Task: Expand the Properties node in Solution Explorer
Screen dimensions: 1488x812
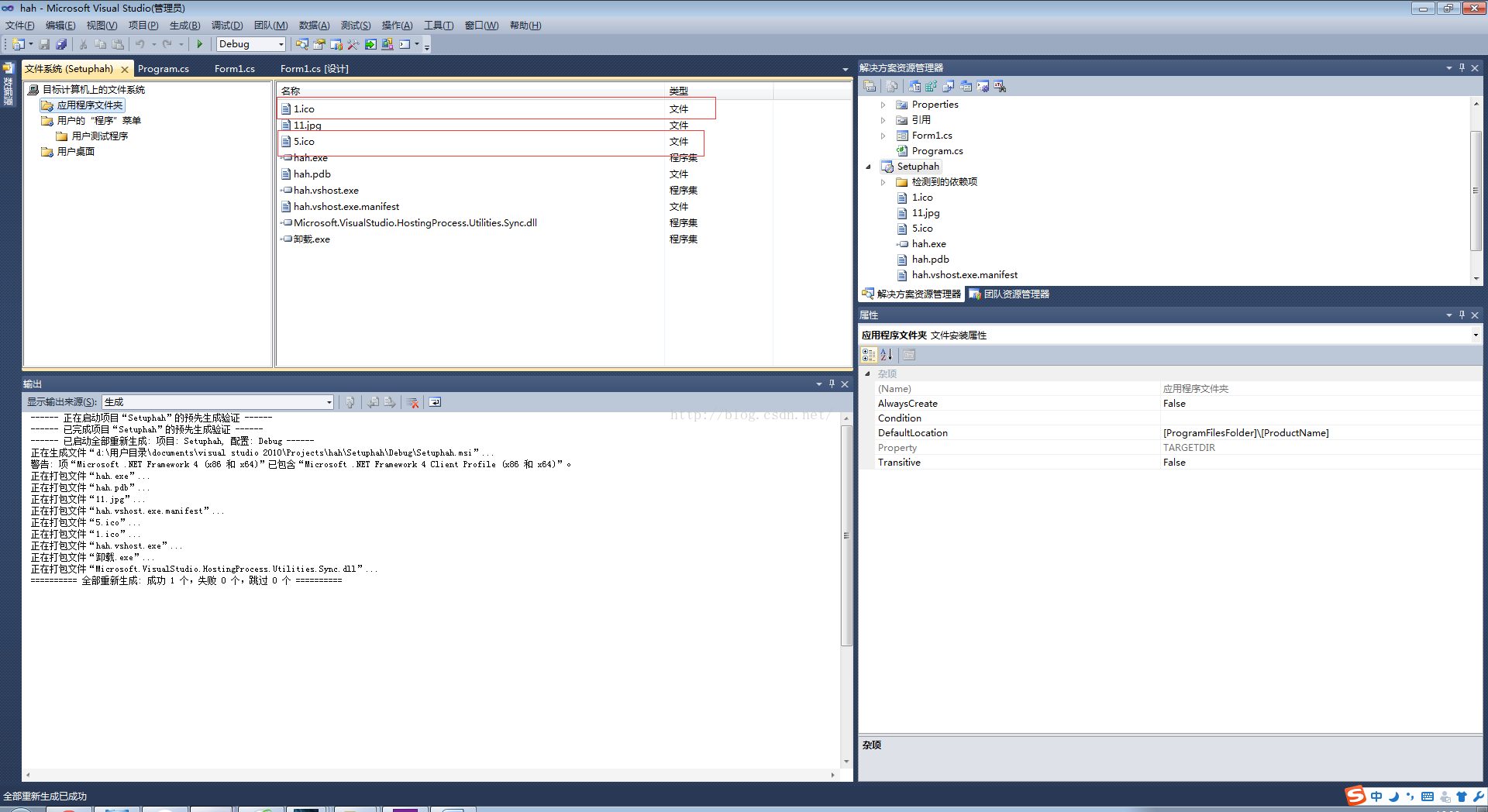Action: [x=883, y=105]
